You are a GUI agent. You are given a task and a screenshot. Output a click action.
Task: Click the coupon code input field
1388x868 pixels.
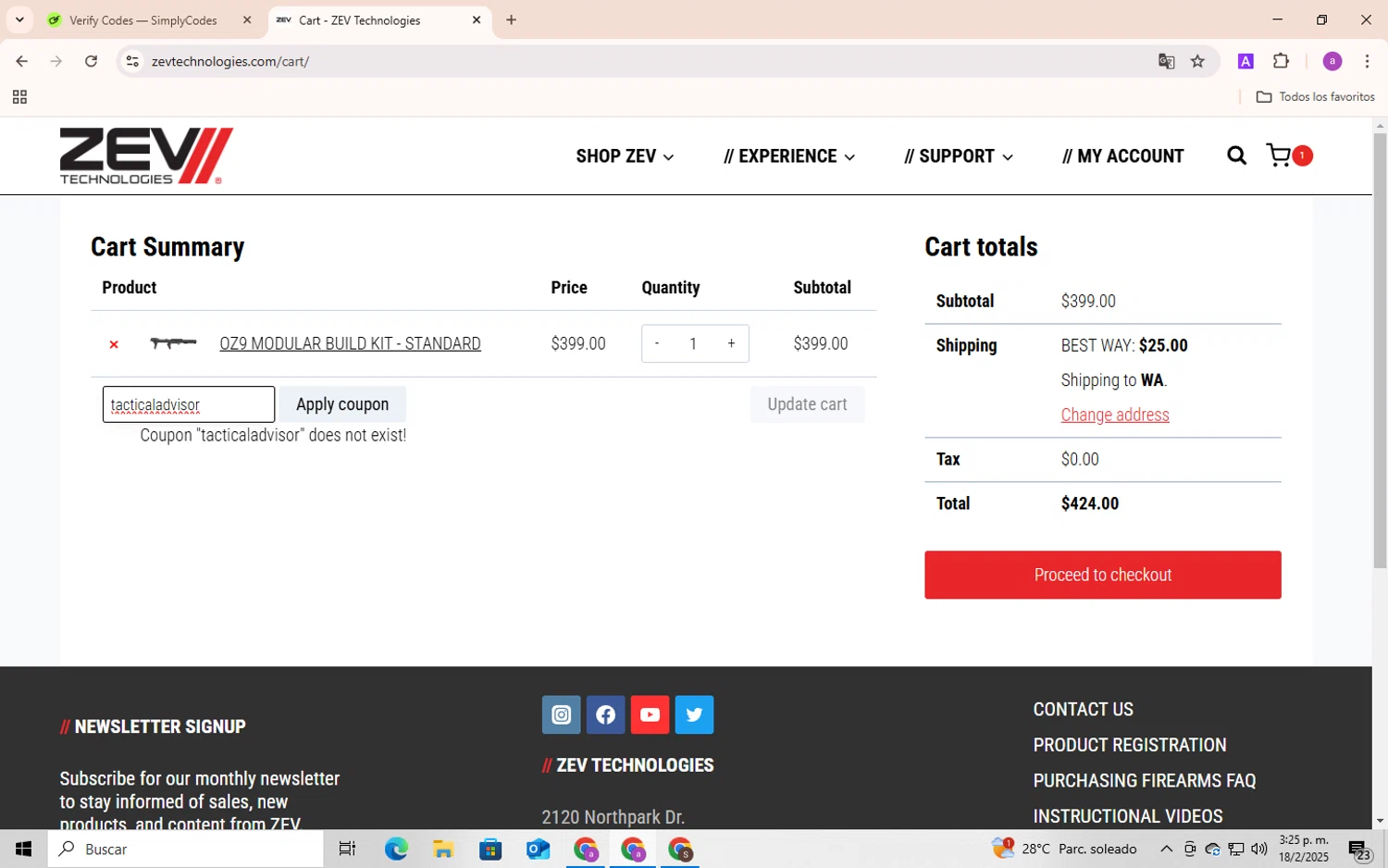point(189,404)
